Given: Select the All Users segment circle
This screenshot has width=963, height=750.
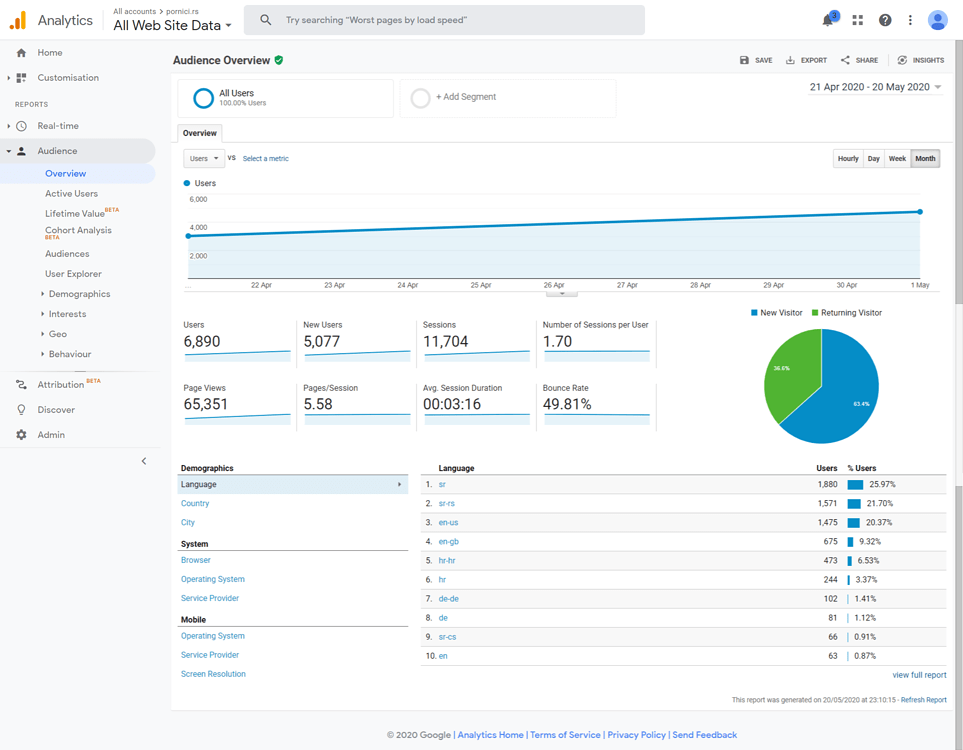Looking at the screenshot, I should [x=203, y=98].
